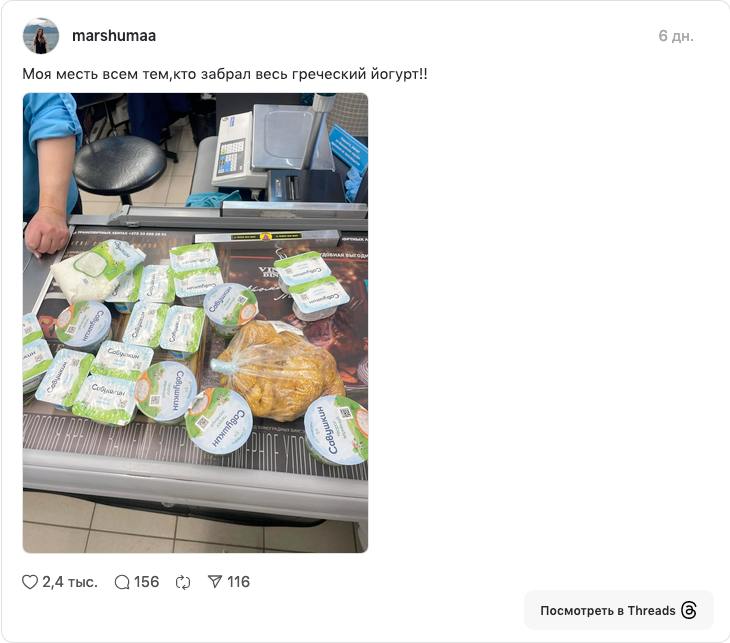
Task: Repost using the circular arrows icon
Action: pos(183,582)
